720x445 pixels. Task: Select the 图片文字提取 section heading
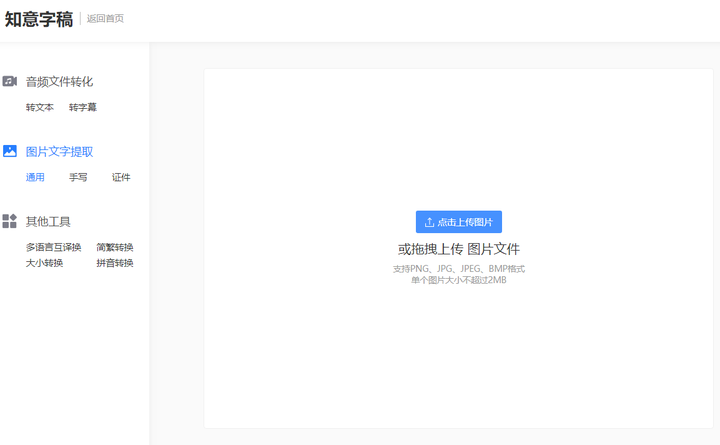pyautogui.click(x=59, y=152)
